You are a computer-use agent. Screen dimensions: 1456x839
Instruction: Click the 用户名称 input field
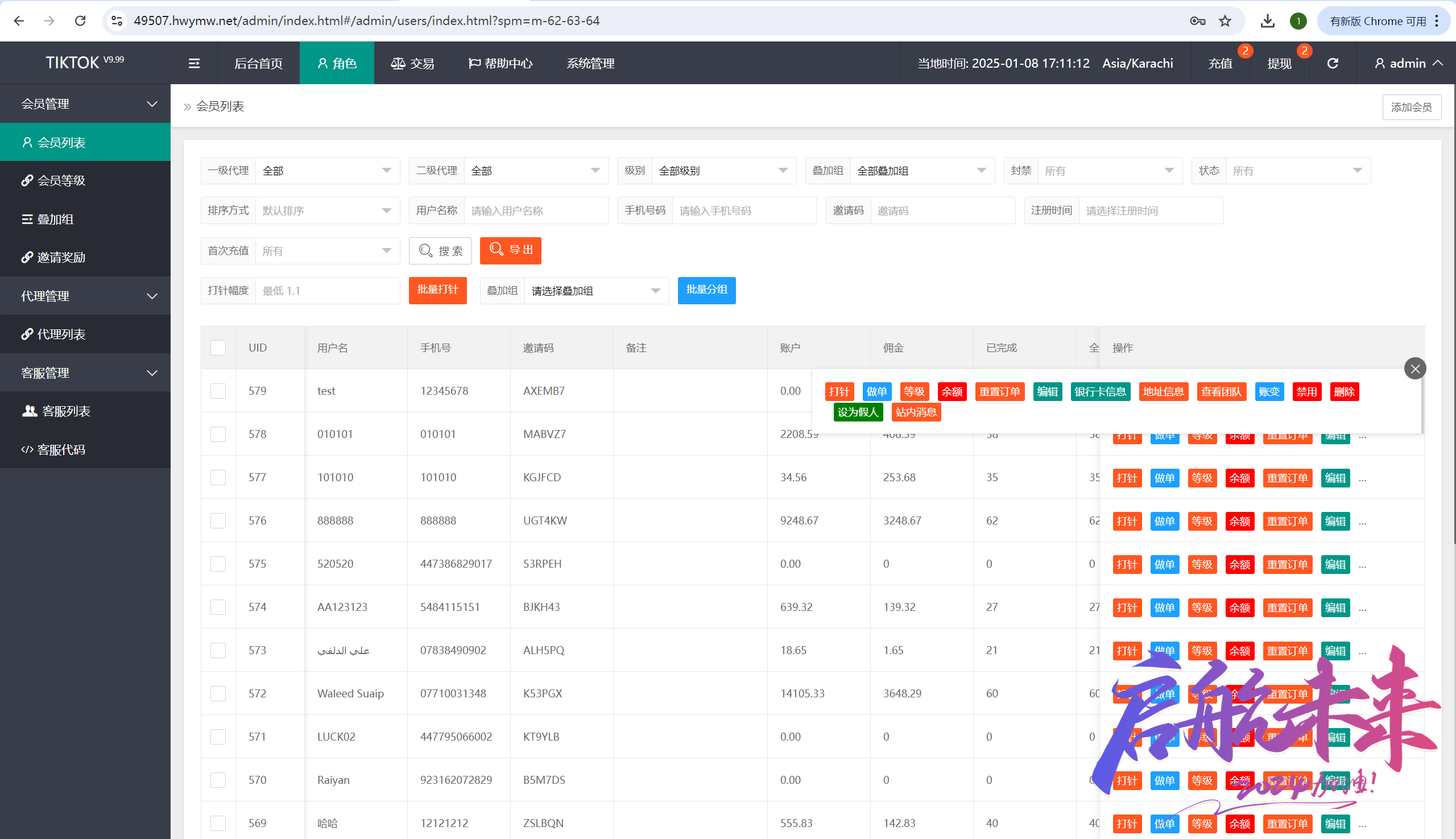tap(536, 210)
